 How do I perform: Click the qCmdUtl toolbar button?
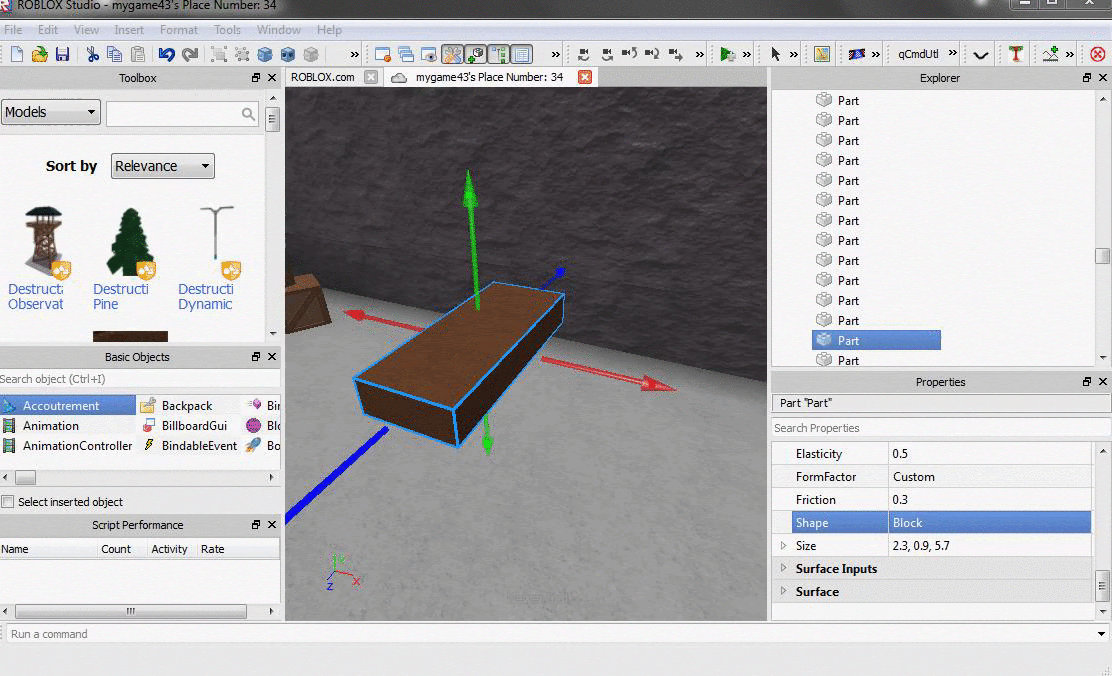pyautogui.click(x=918, y=54)
